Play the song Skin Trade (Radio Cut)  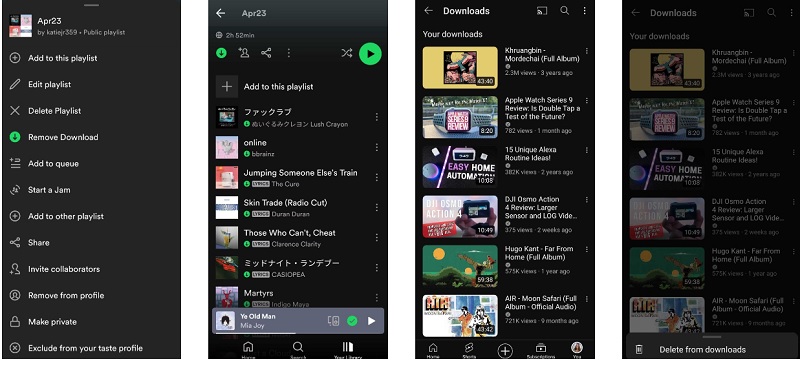(285, 203)
